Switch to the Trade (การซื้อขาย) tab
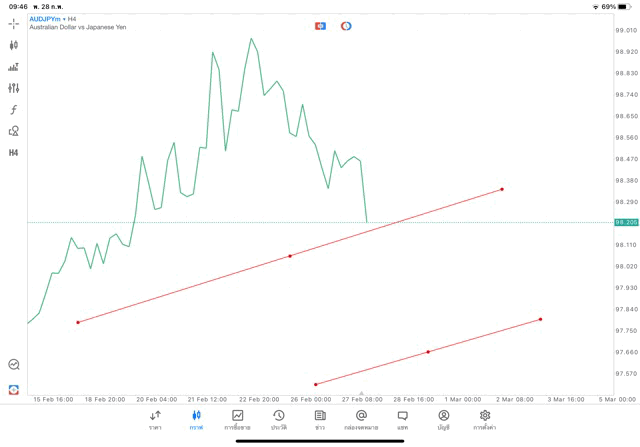 pyautogui.click(x=237, y=419)
